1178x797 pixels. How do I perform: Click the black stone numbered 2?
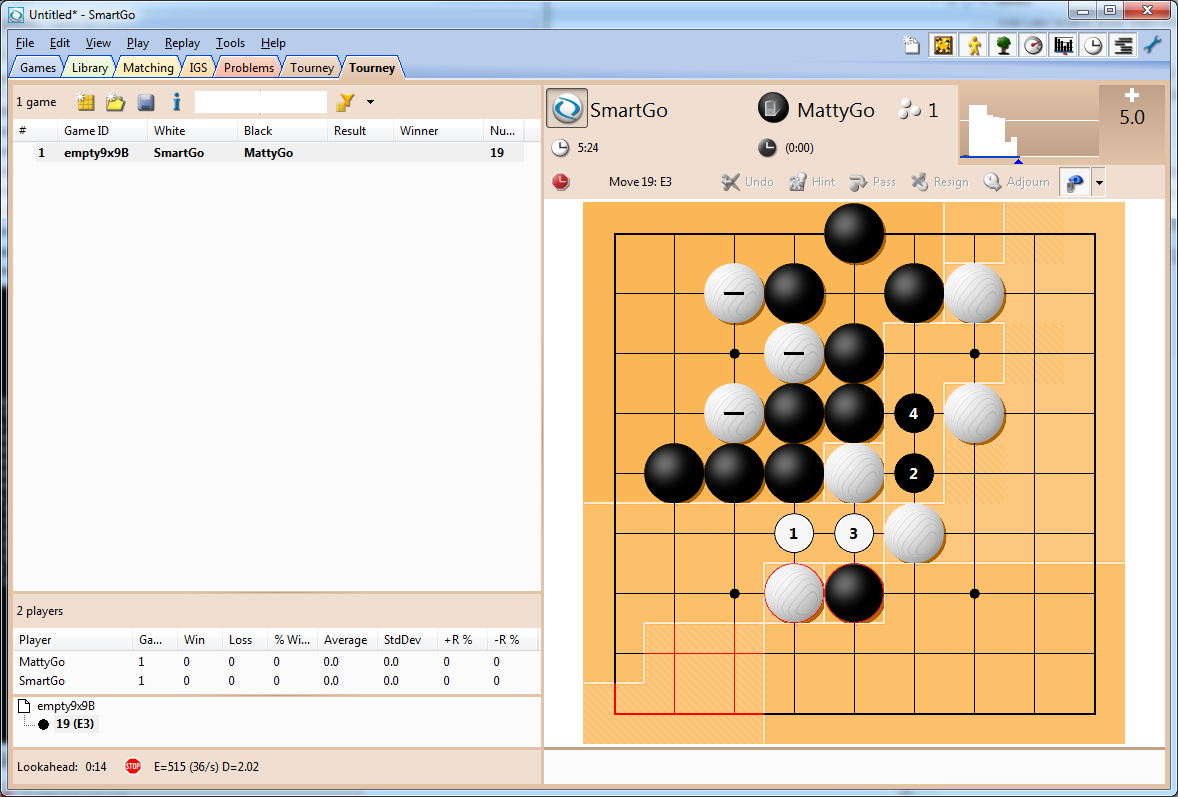tap(914, 474)
